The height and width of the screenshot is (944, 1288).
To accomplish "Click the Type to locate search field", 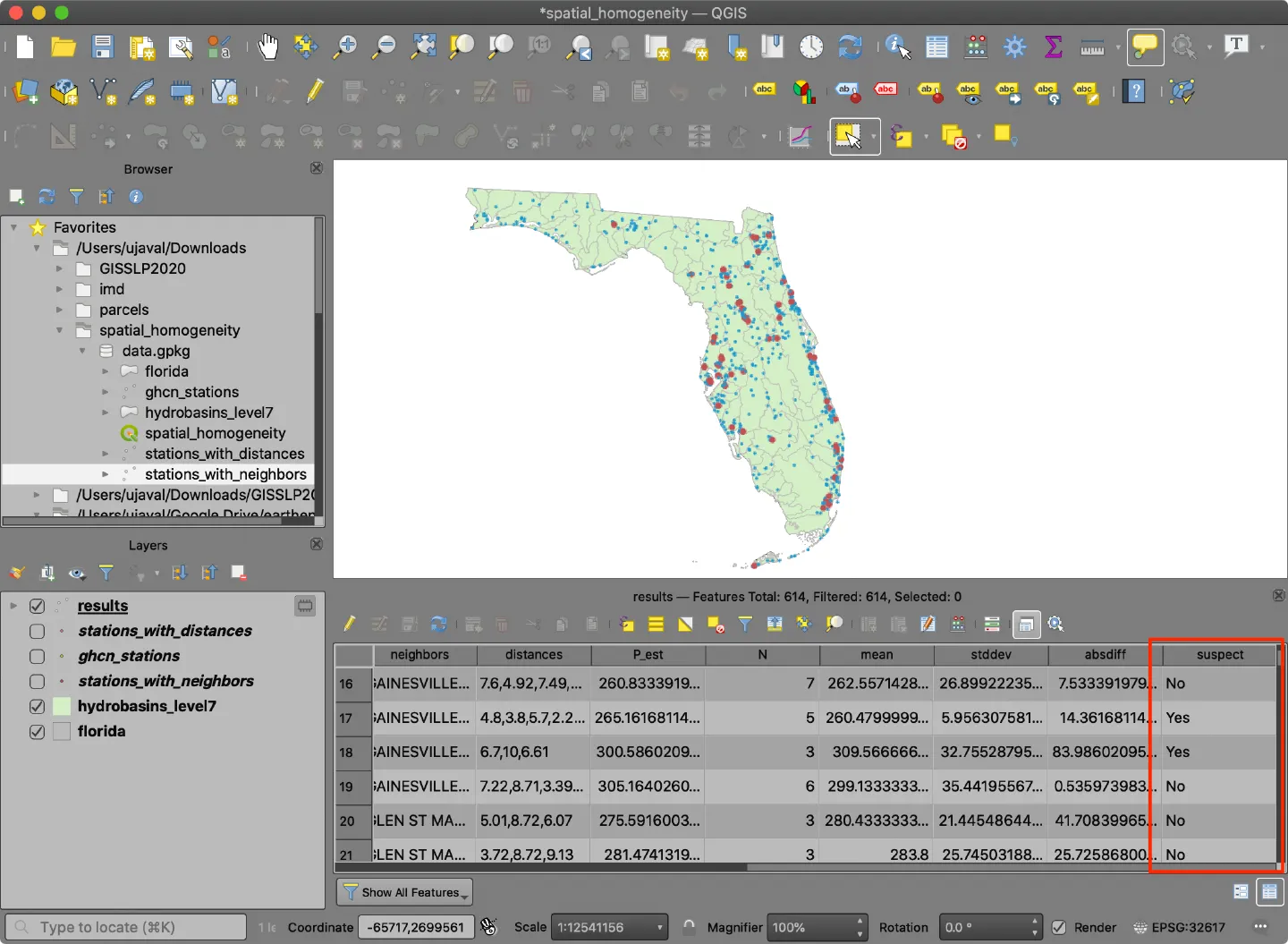I will (x=126, y=927).
